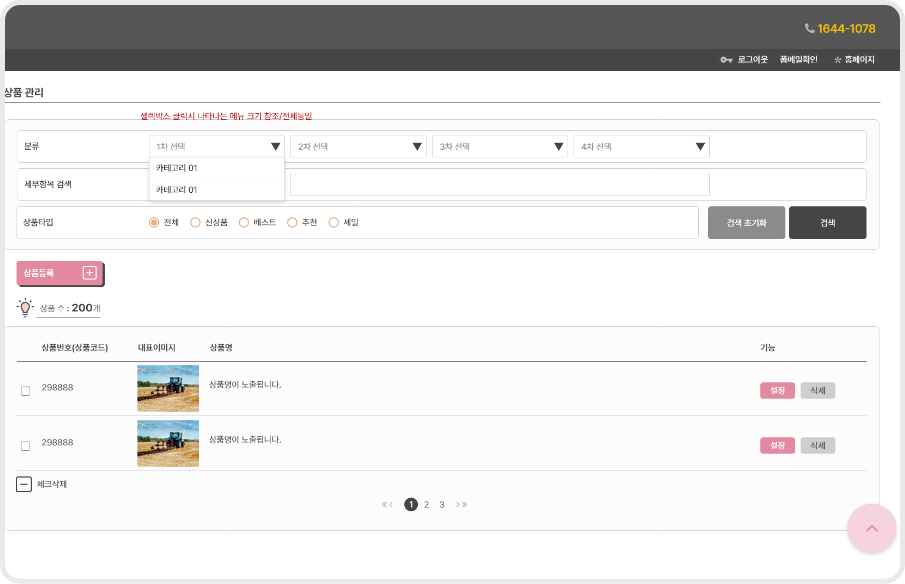905x584 pixels.
Task: Select the 신상품 radio button
Action: (x=195, y=223)
